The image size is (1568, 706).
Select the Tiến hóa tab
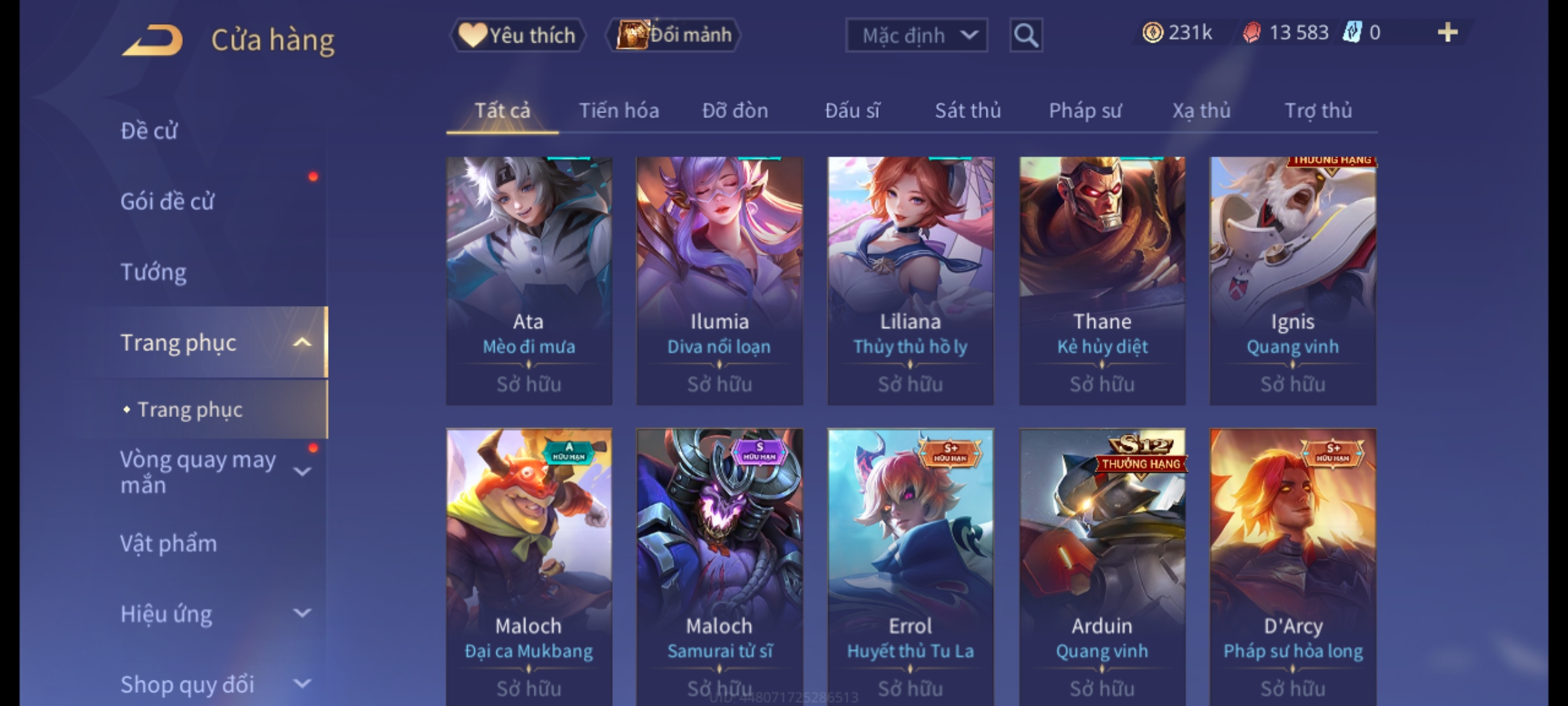tap(619, 110)
